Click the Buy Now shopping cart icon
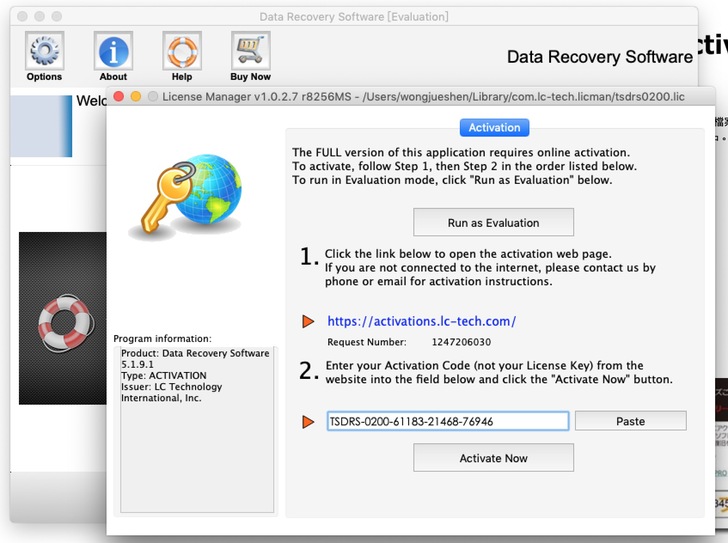The height and width of the screenshot is (543, 728). pos(251,51)
